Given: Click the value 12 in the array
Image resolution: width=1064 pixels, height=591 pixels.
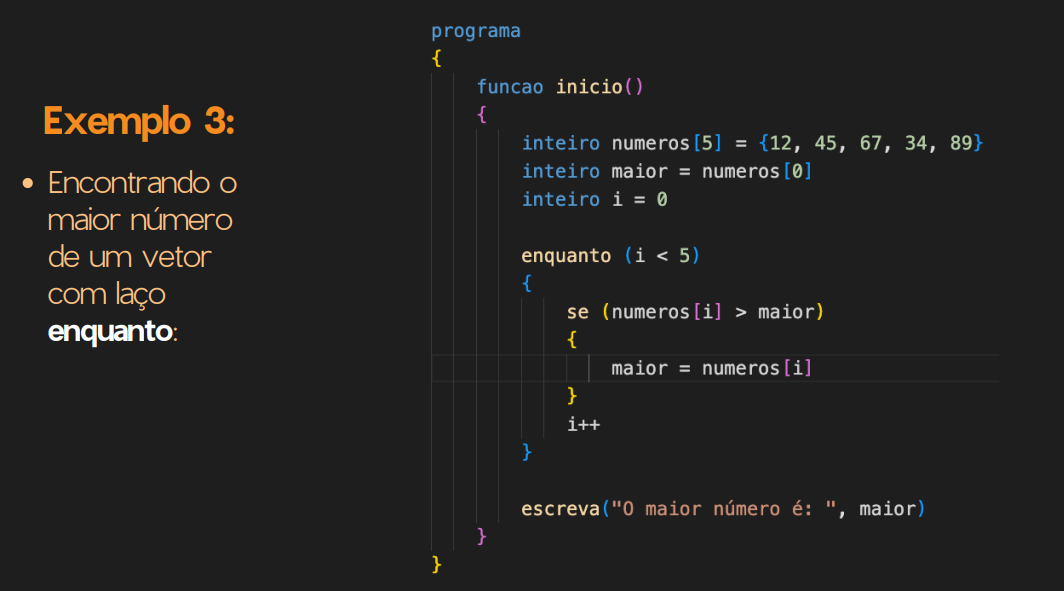Looking at the screenshot, I should (780, 143).
